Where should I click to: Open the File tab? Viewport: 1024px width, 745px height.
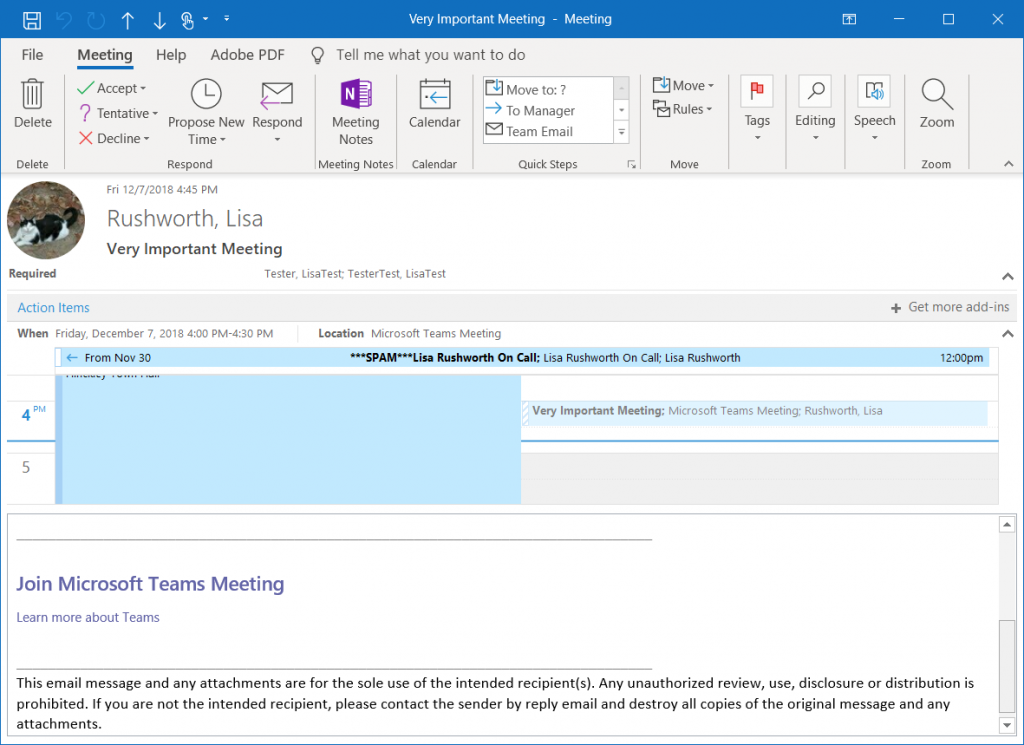32,55
